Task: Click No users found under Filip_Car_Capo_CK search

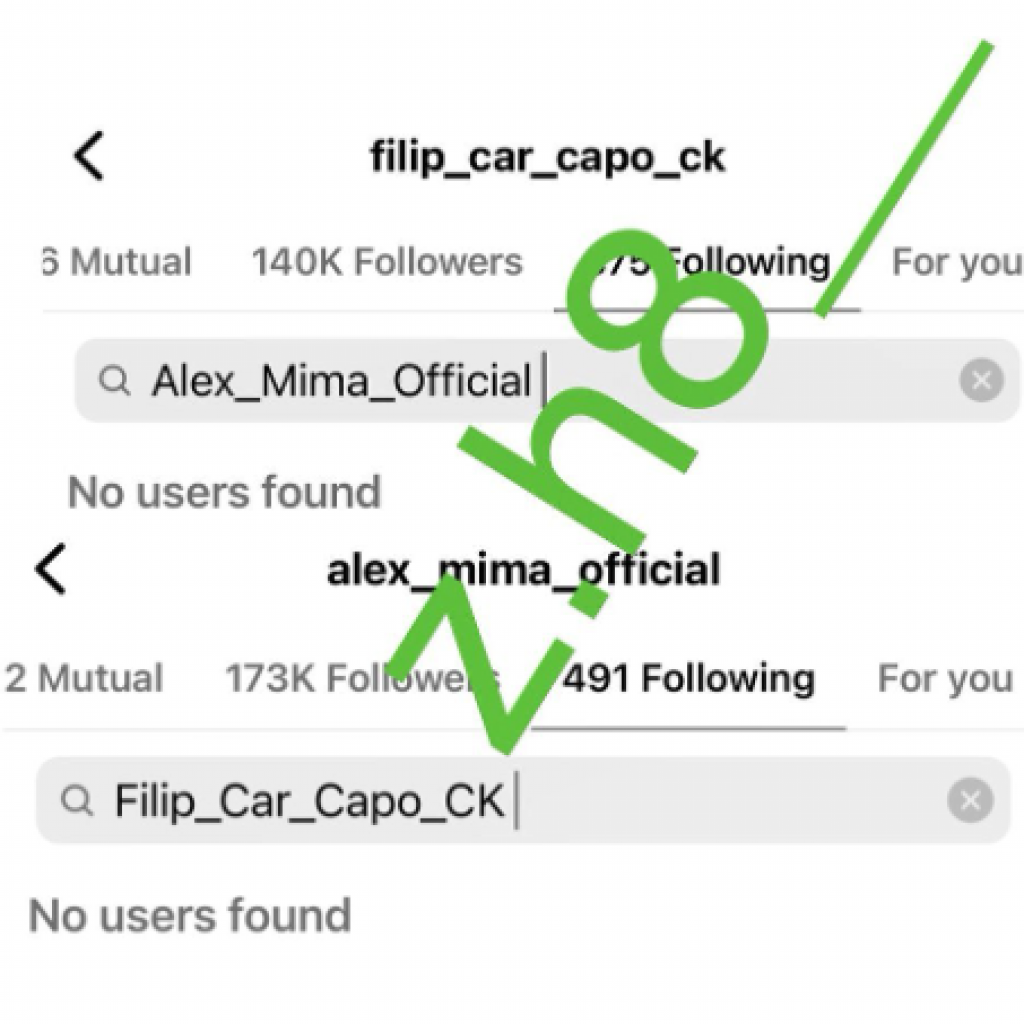Action: pyautogui.click(x=190, y=915)
